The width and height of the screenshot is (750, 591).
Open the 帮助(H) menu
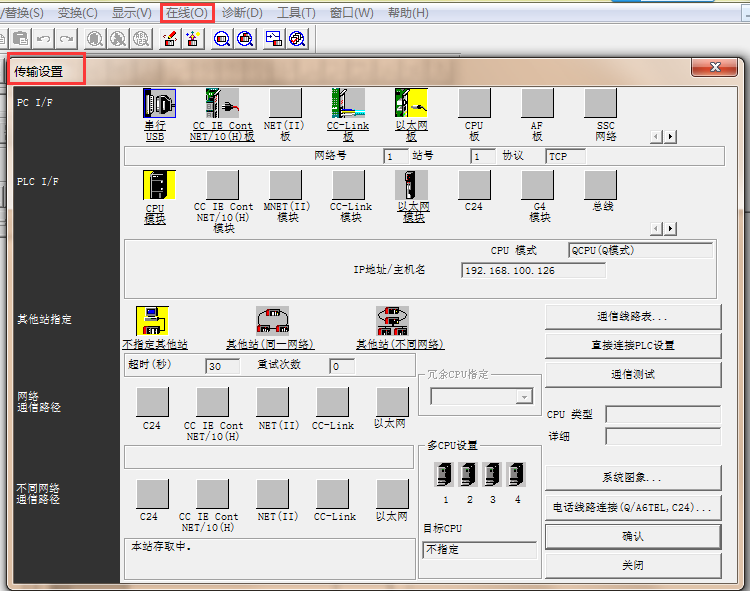408,13
